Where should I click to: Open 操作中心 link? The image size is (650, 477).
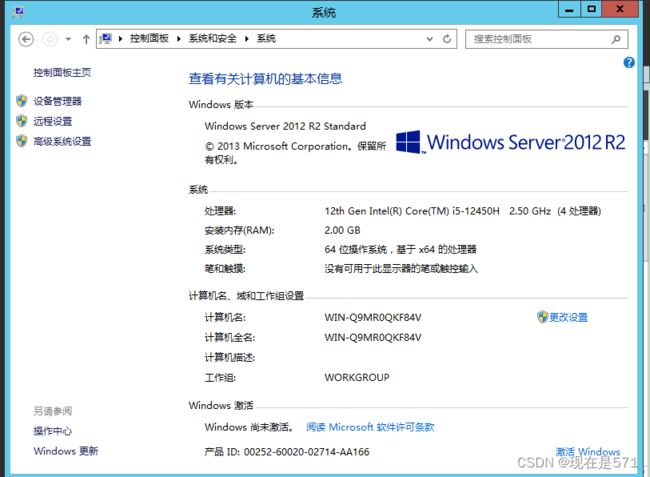point(53,431)
